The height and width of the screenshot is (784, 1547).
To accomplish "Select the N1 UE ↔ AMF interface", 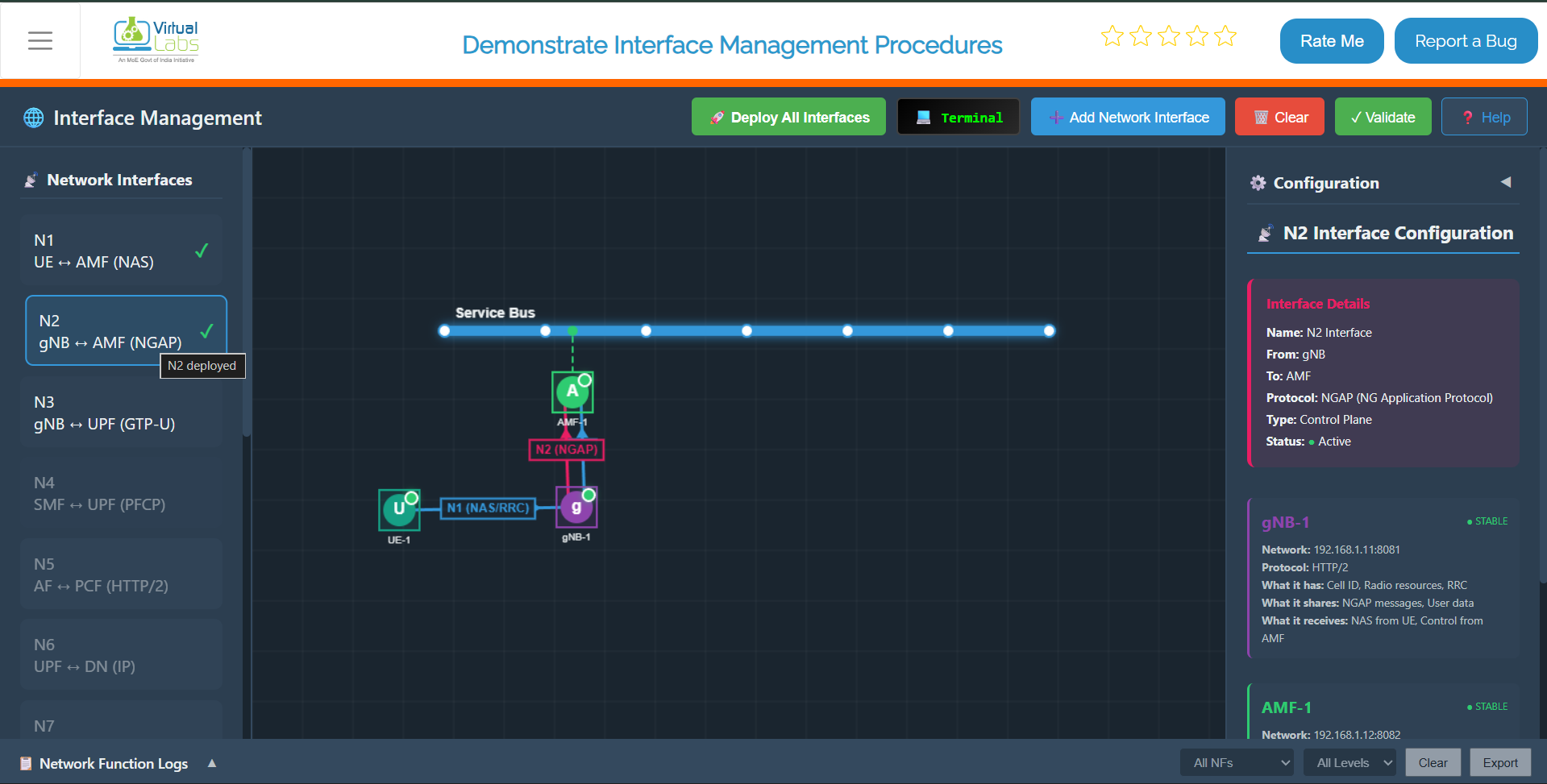I will pyautogui.click(x=122, y=251).
